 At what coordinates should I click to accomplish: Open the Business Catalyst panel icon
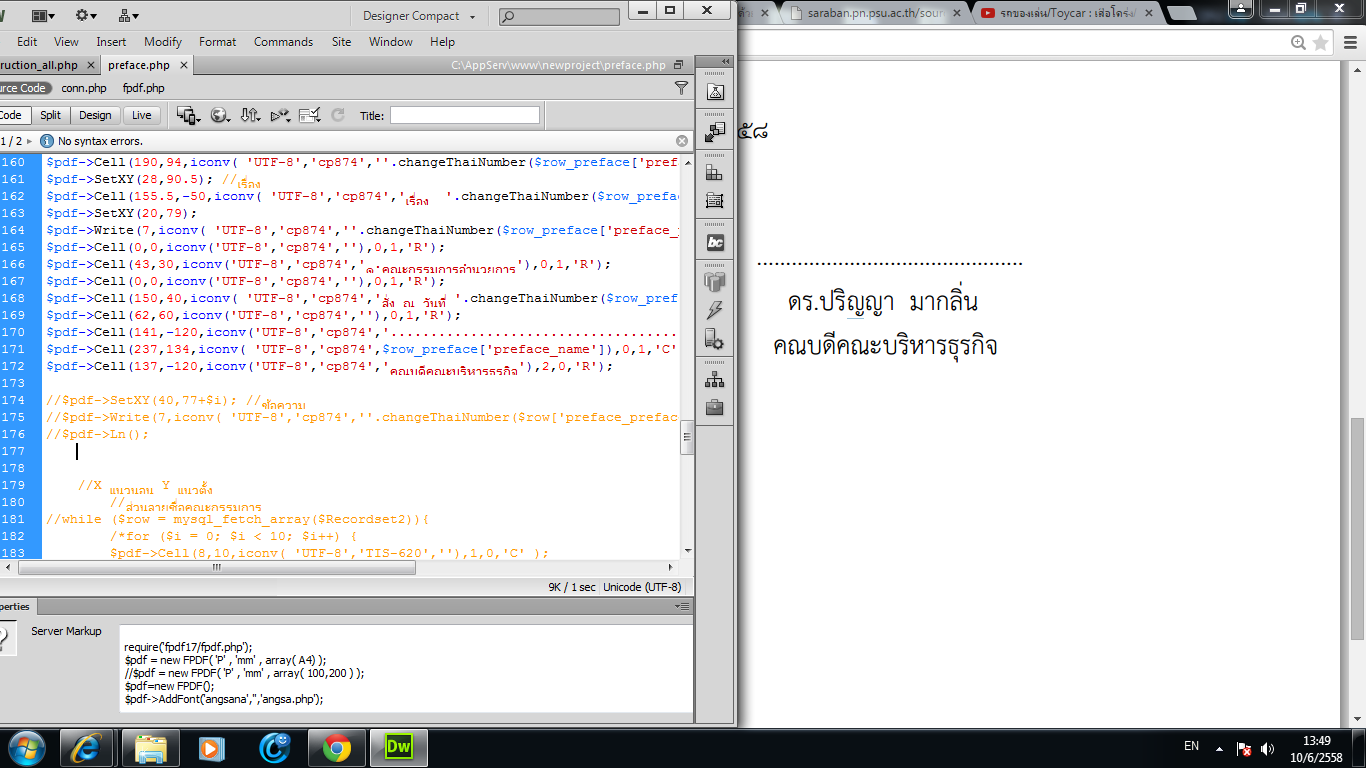(714, 242)
